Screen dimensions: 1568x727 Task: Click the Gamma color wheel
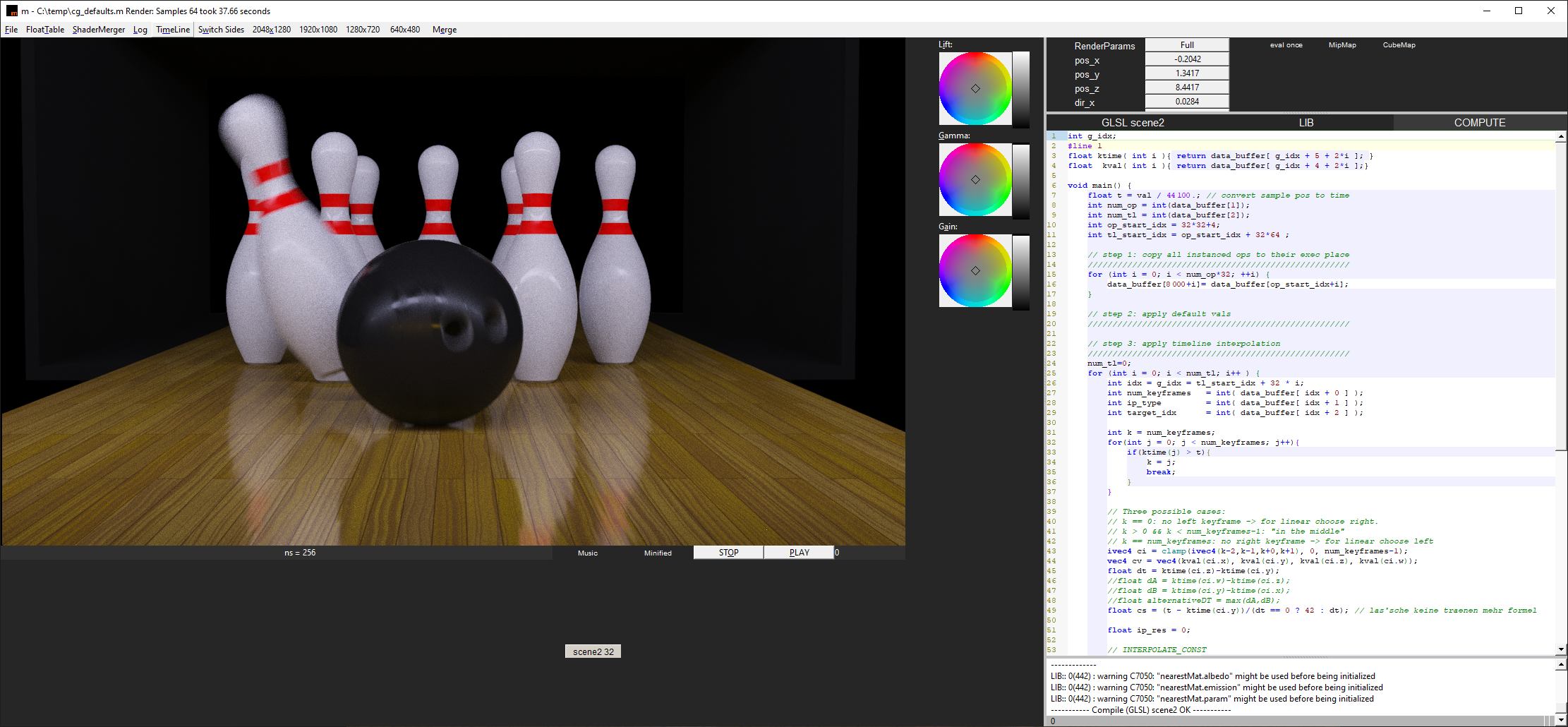975,179
